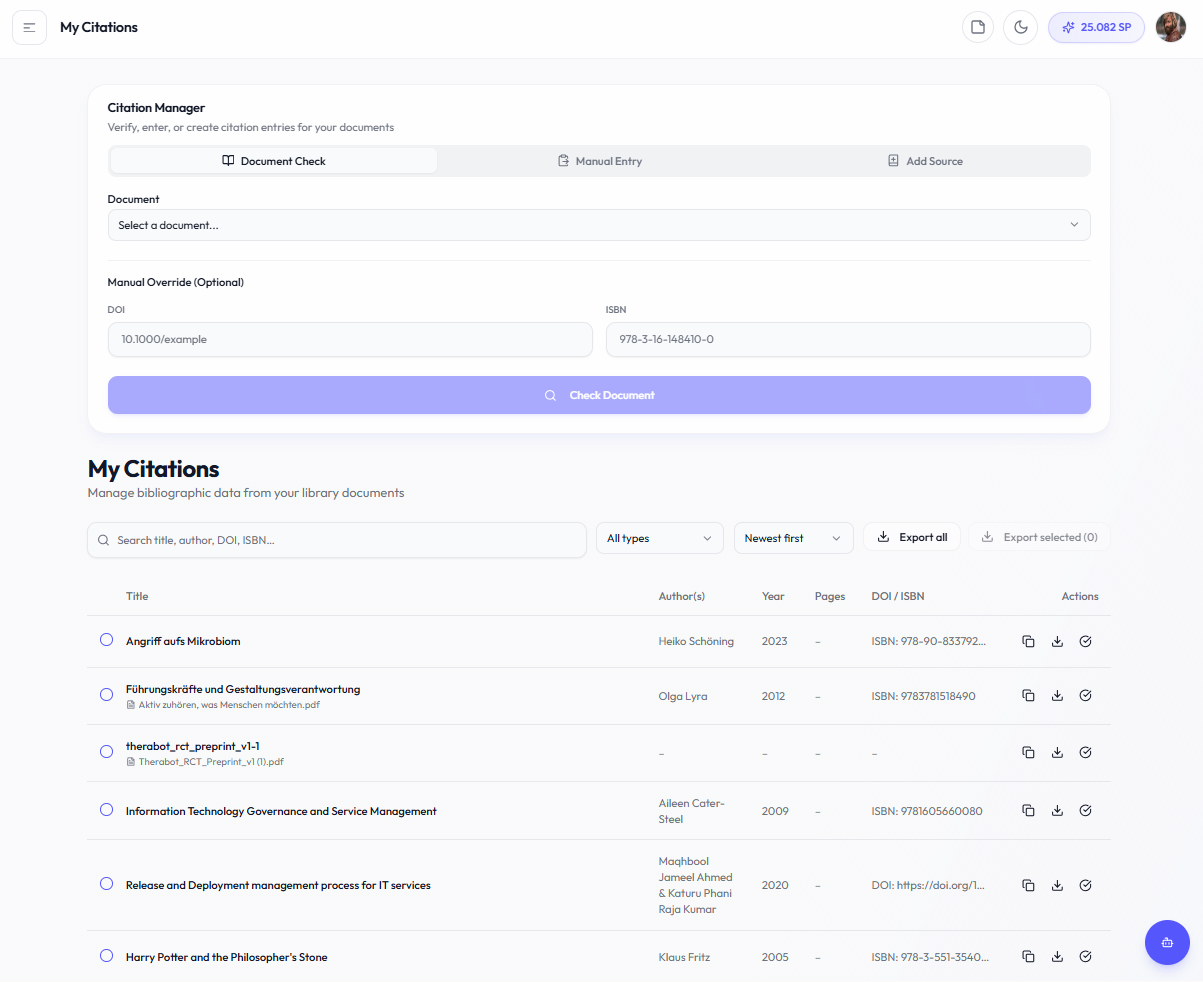Select the Release and Deployment management row
1203x982 pixels.
point(107,884)
